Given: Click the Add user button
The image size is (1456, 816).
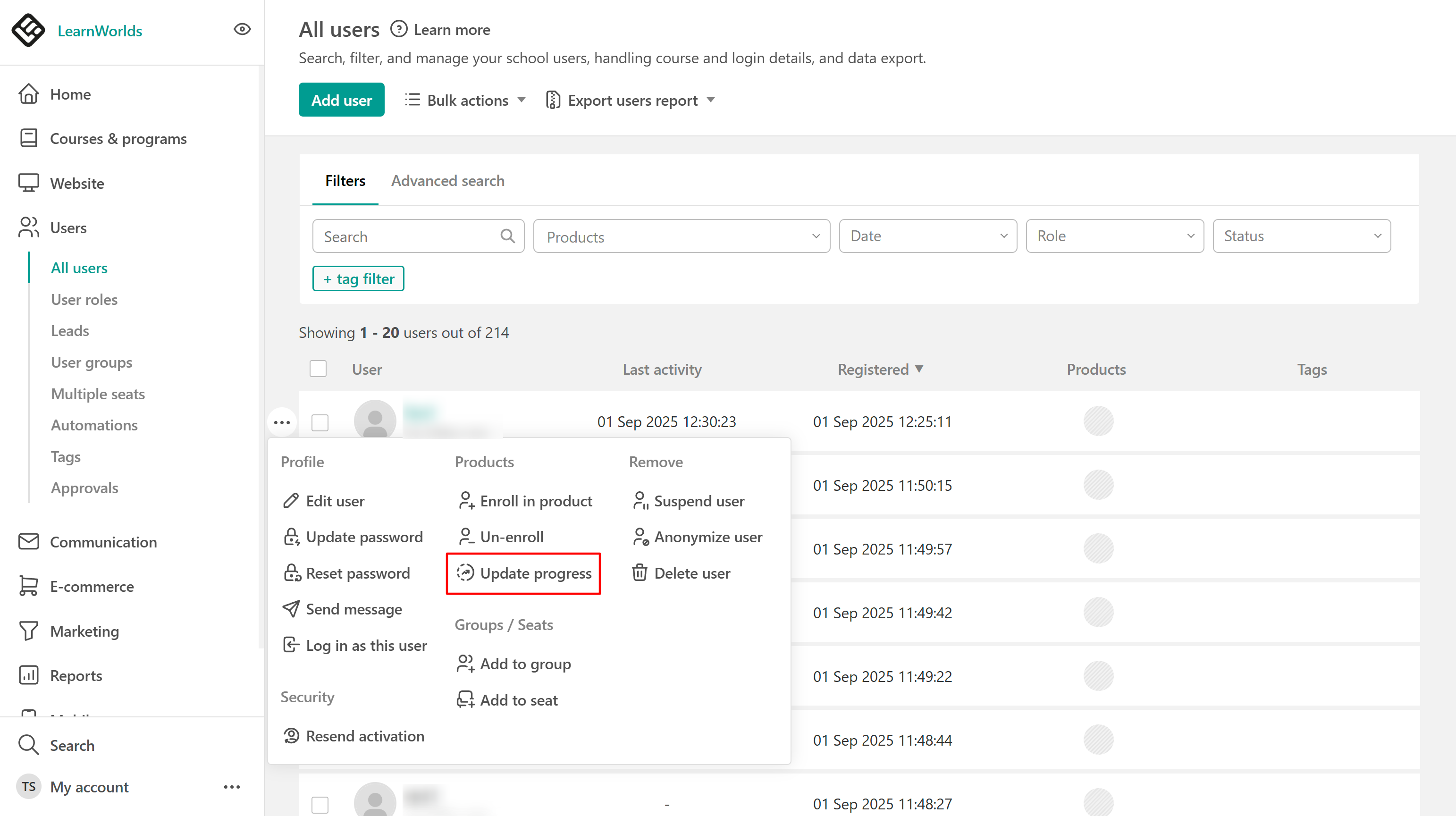Looking at the screenshot, I should pyautogui.click(x=341, y=100).
